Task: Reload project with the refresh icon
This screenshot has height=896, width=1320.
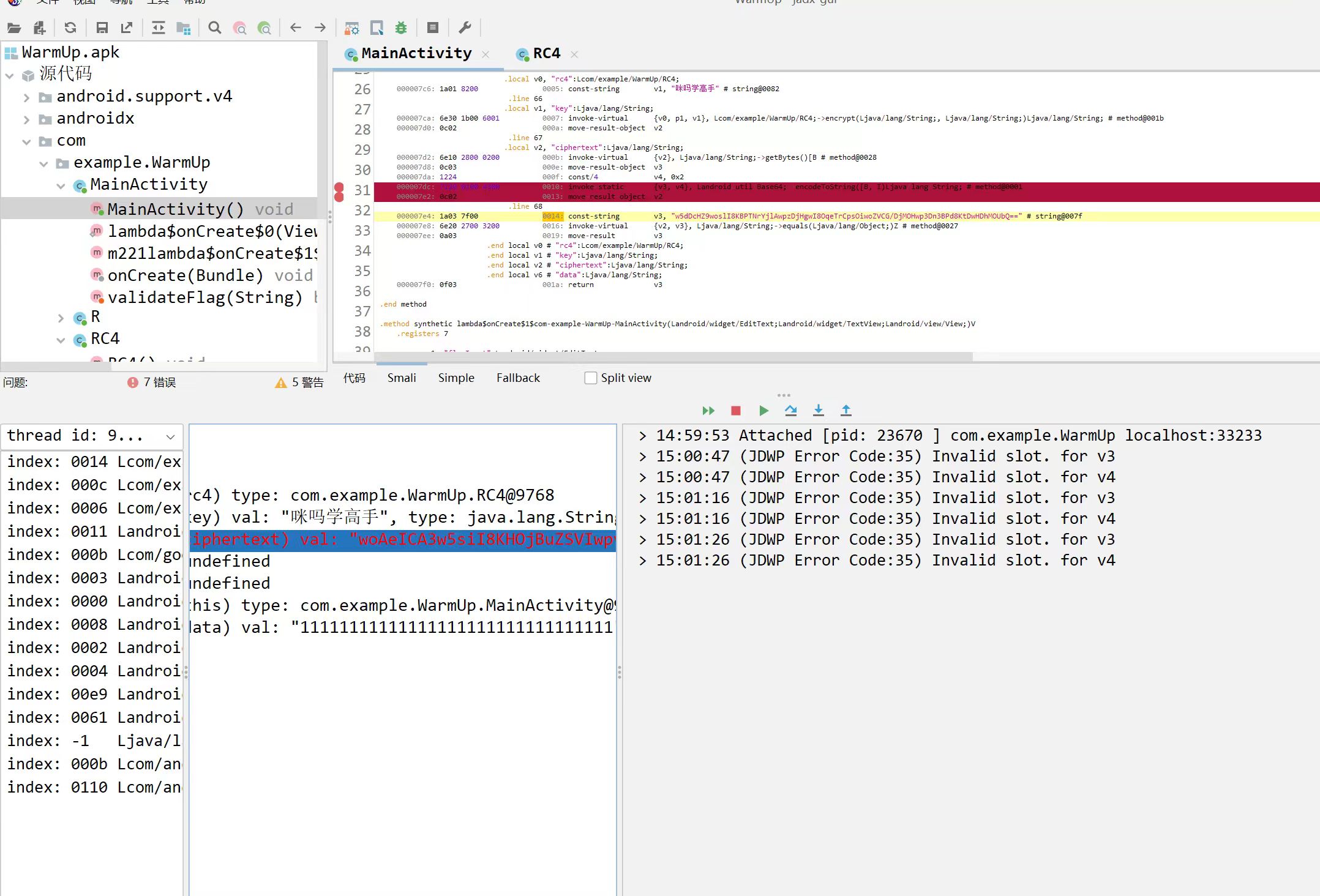Action: (x=70, y=28)
